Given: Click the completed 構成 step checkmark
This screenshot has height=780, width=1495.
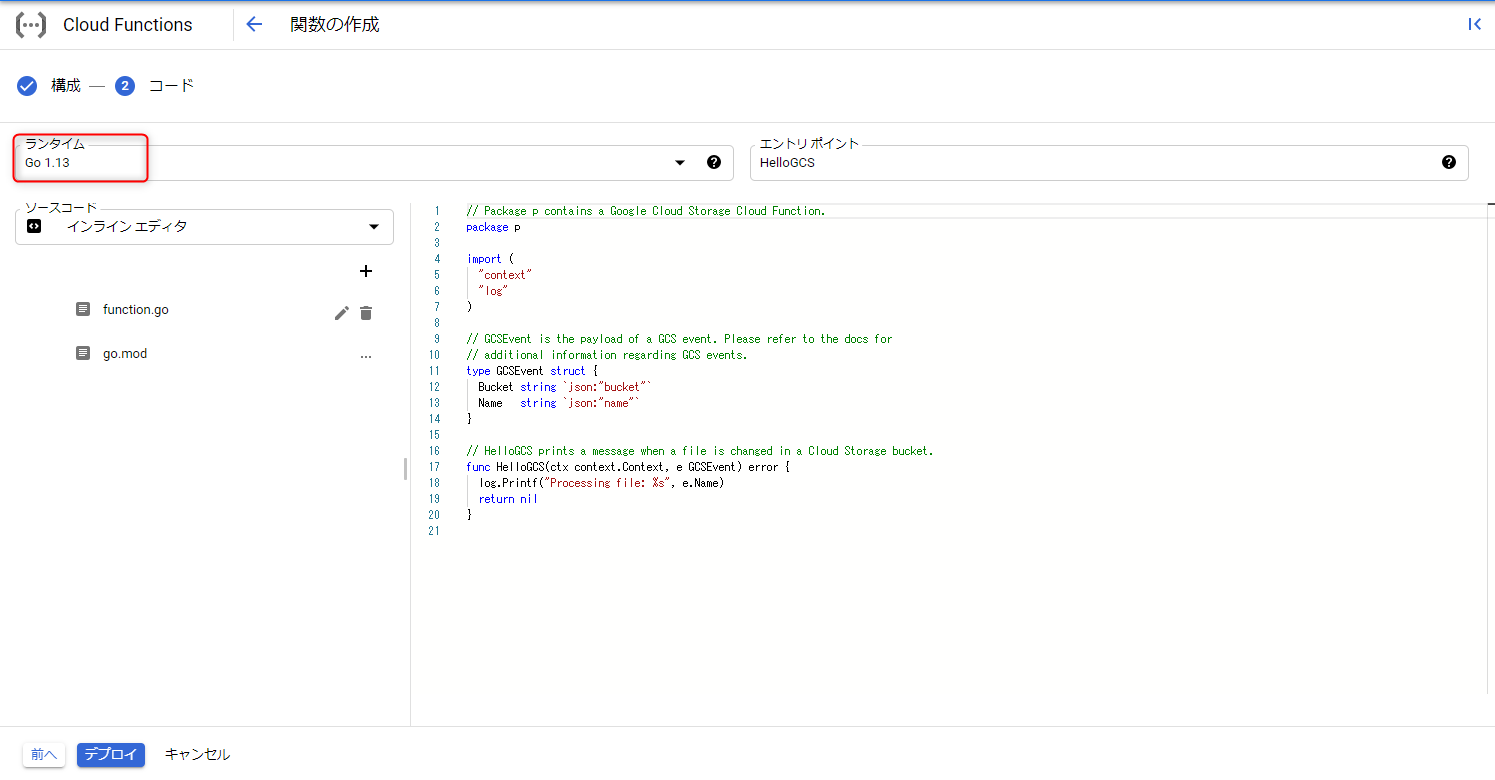Looking at the screenshot, I should [27, 86].
